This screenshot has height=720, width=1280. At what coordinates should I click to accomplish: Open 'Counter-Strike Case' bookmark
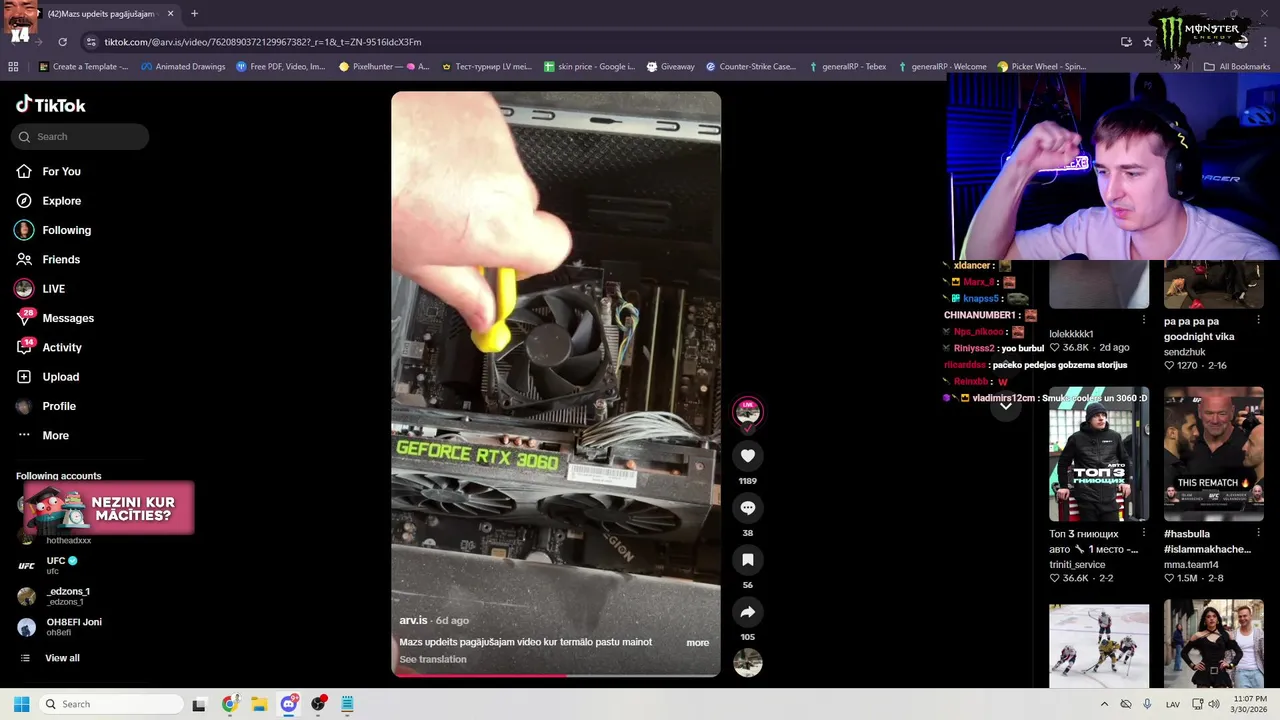pos(751,67)
